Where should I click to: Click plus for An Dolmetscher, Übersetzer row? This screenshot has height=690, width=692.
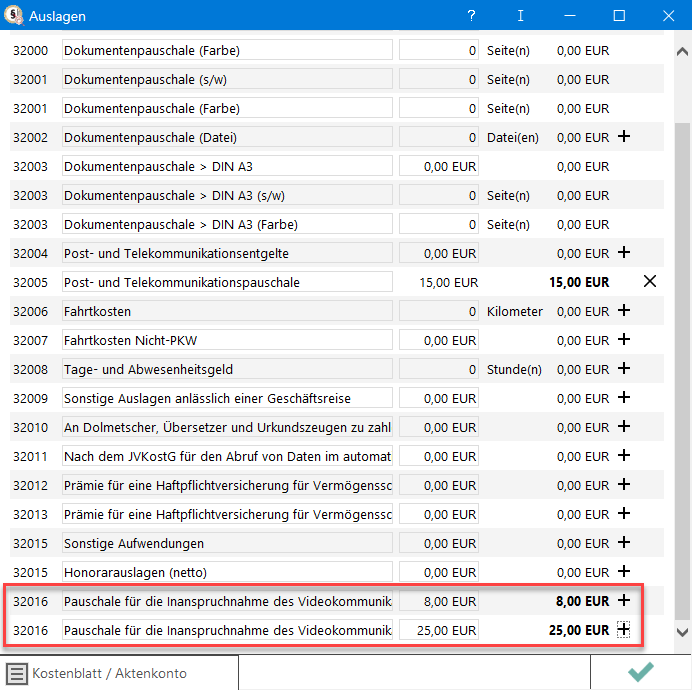coord(624,426)
